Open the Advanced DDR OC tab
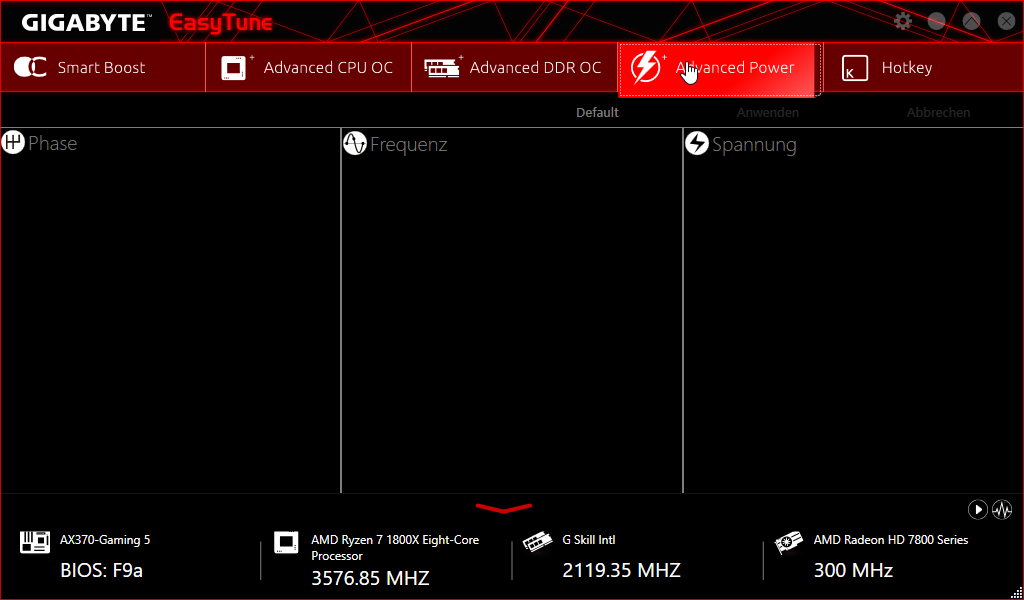 pyautogui.click(x=515, y=67)
